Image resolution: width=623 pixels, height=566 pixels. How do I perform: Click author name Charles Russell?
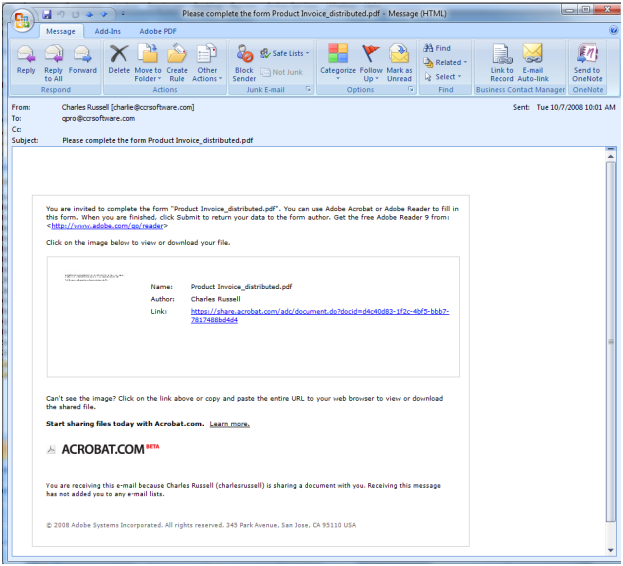pos(215,299)
